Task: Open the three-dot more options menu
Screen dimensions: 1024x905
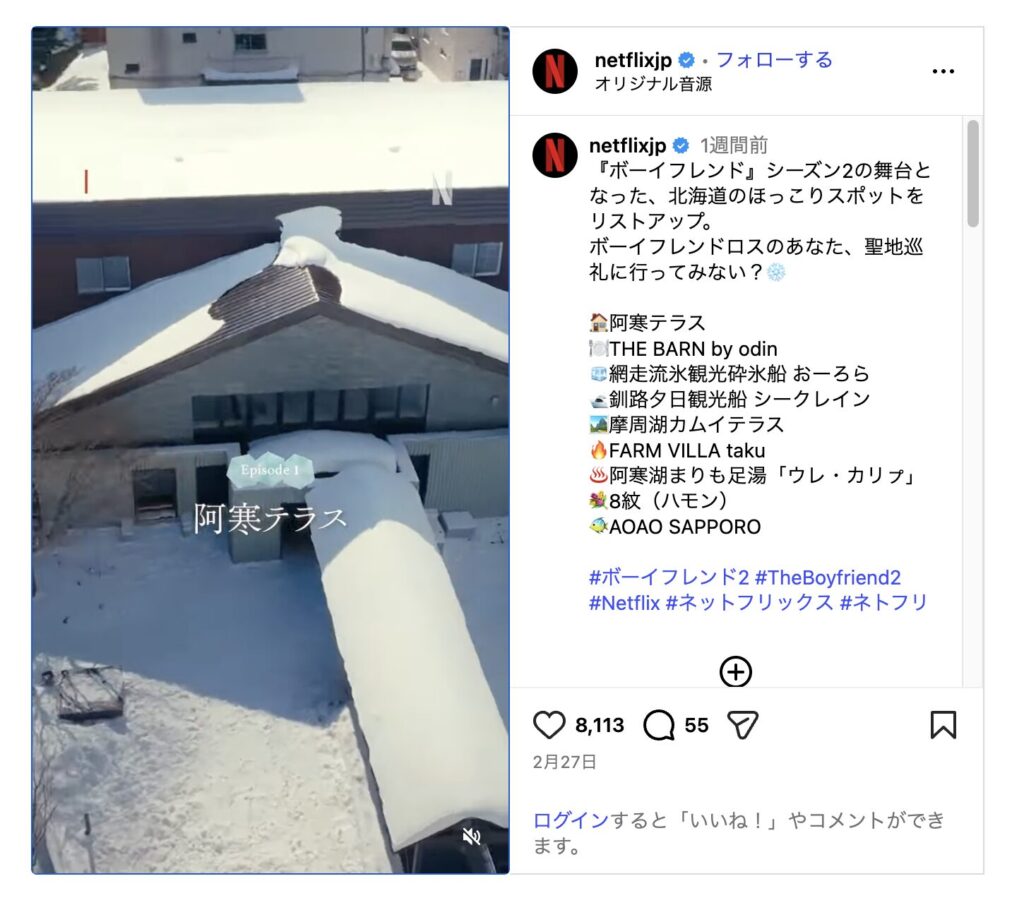Action: pyautogui.click(x=943, y=71)
